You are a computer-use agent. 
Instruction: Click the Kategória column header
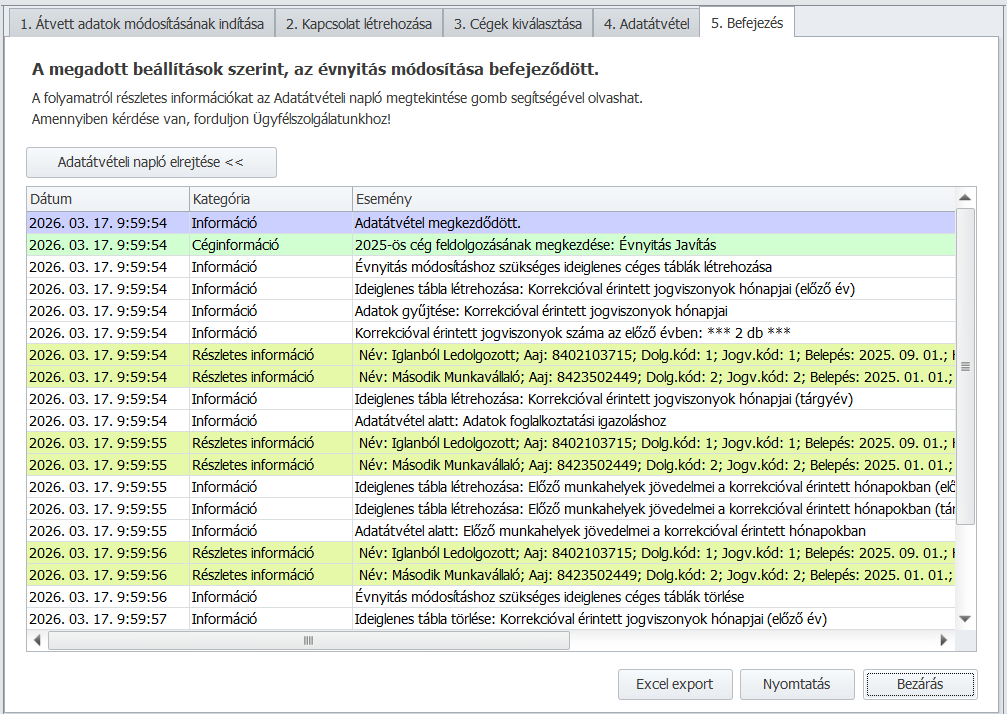point(271,199)
